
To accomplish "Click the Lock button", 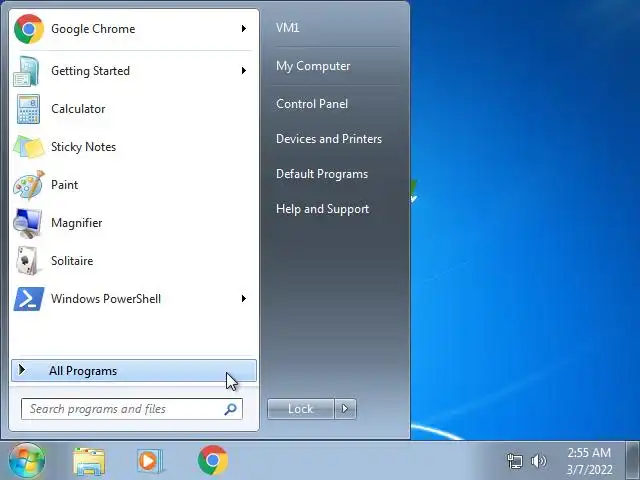I will 301,409.
